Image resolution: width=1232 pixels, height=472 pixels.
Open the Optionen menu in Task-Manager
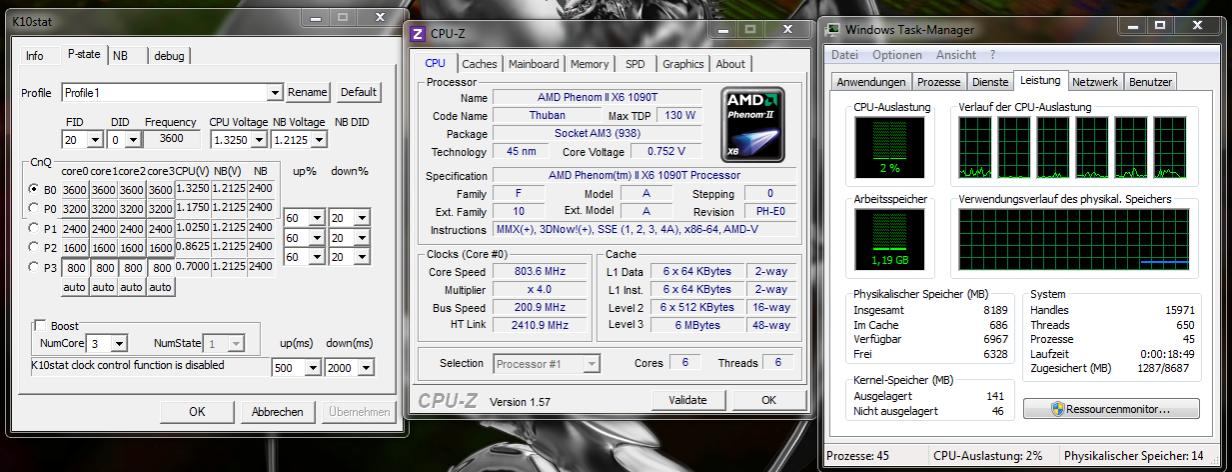tap(897, 54)
